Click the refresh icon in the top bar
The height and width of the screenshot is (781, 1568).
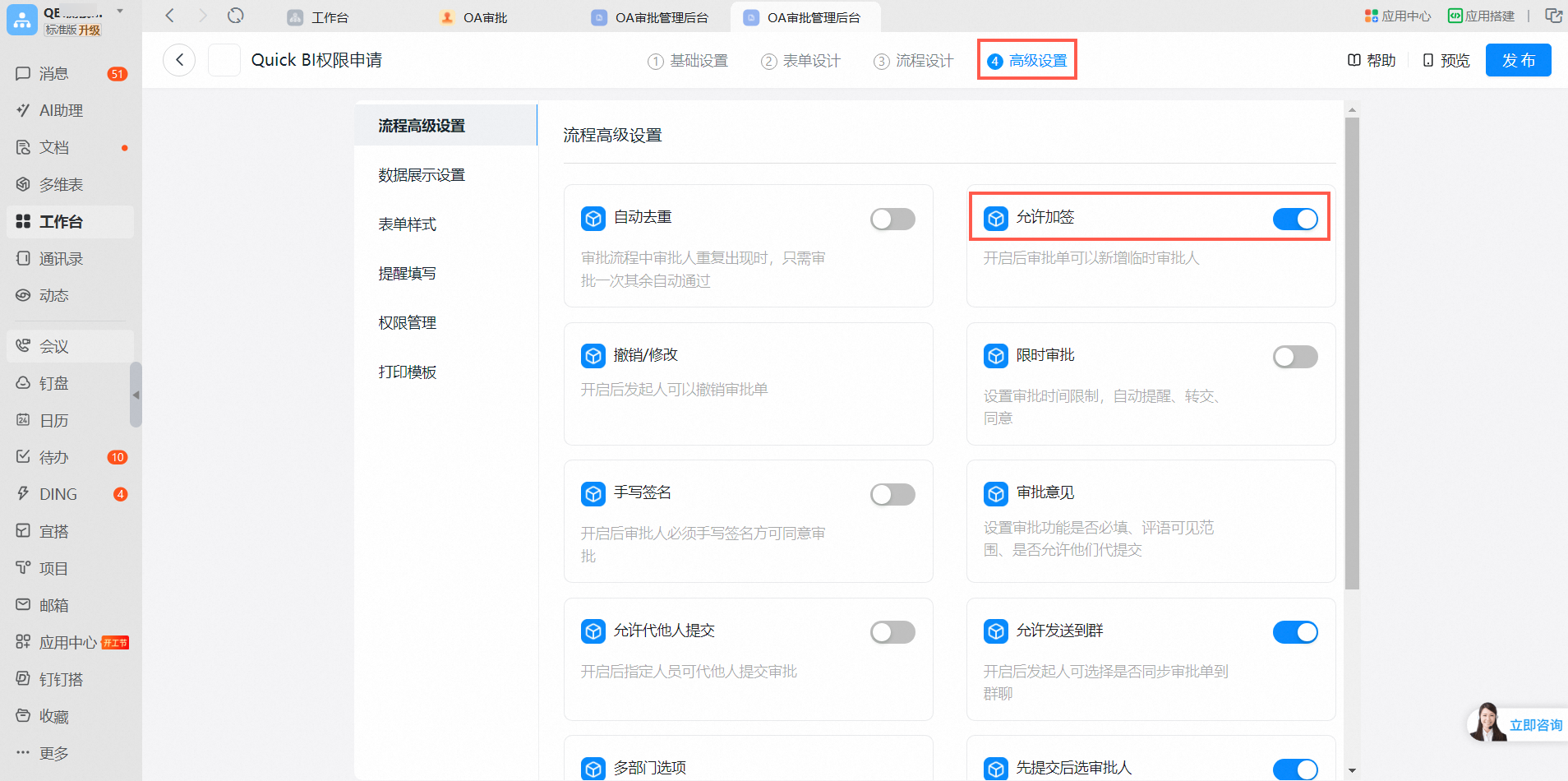(236, 16)
